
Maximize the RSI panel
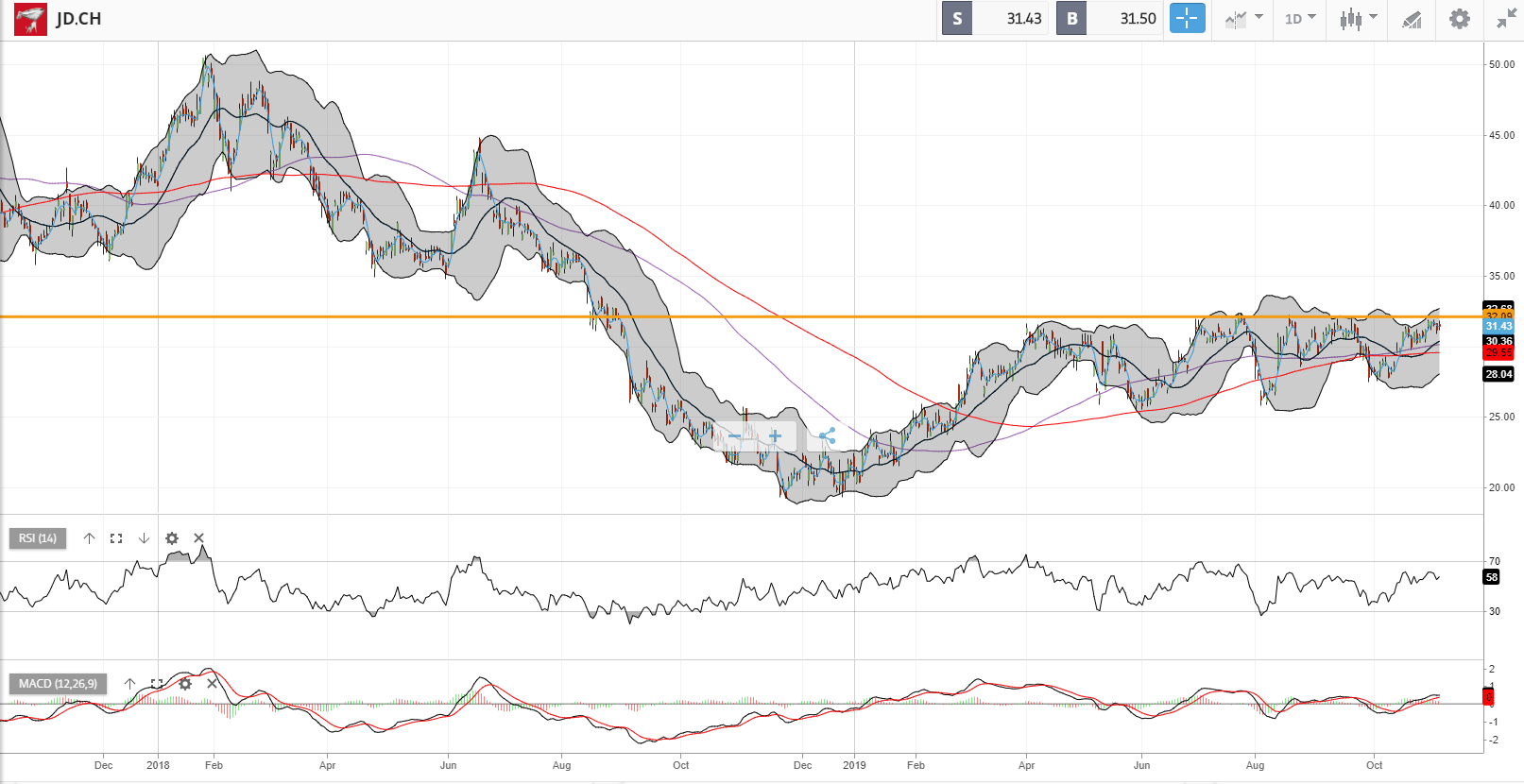coord(116,538)
